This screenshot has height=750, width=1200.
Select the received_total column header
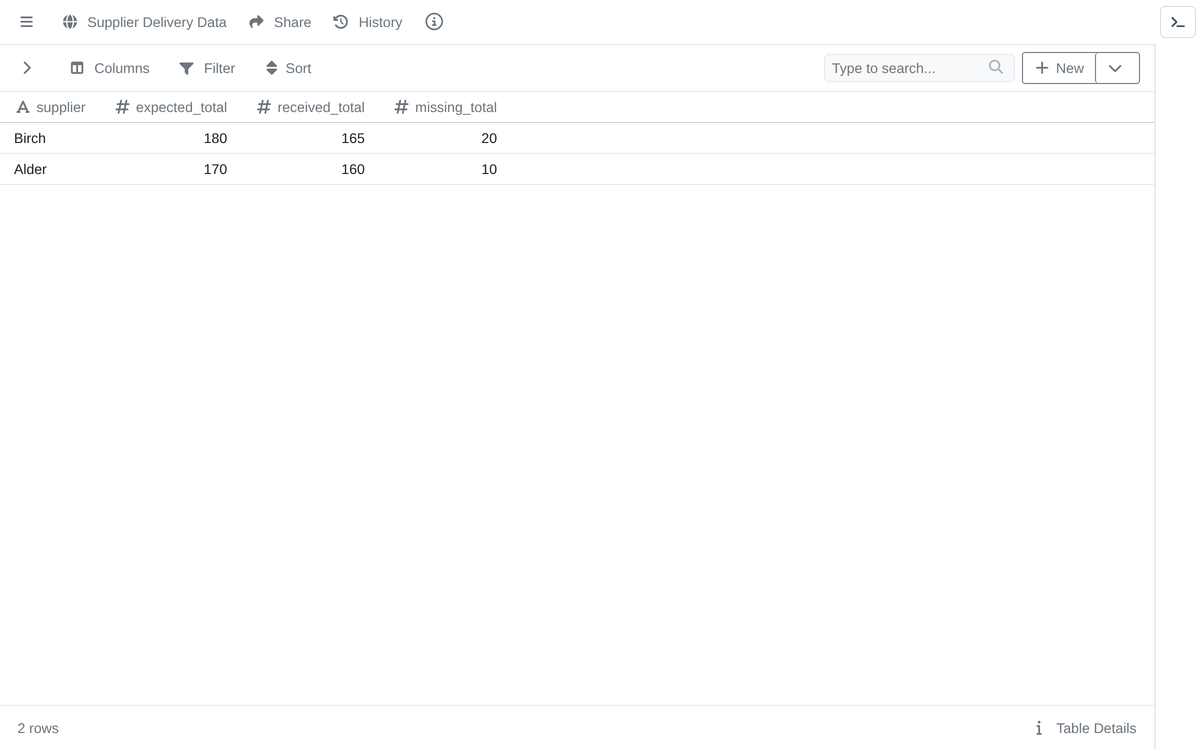coord(311,107)
